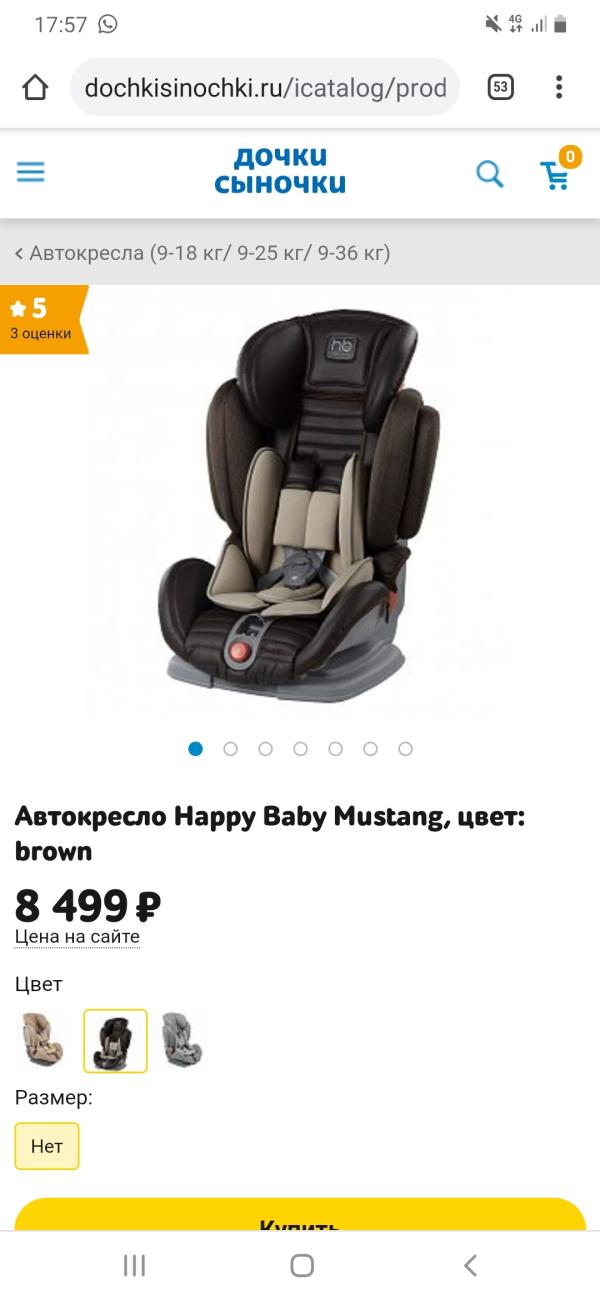The width and height of the screenshot is (600, 1299).
Task: Go back to Автокресла category breadcrumb
Action: tap(202, 253)
